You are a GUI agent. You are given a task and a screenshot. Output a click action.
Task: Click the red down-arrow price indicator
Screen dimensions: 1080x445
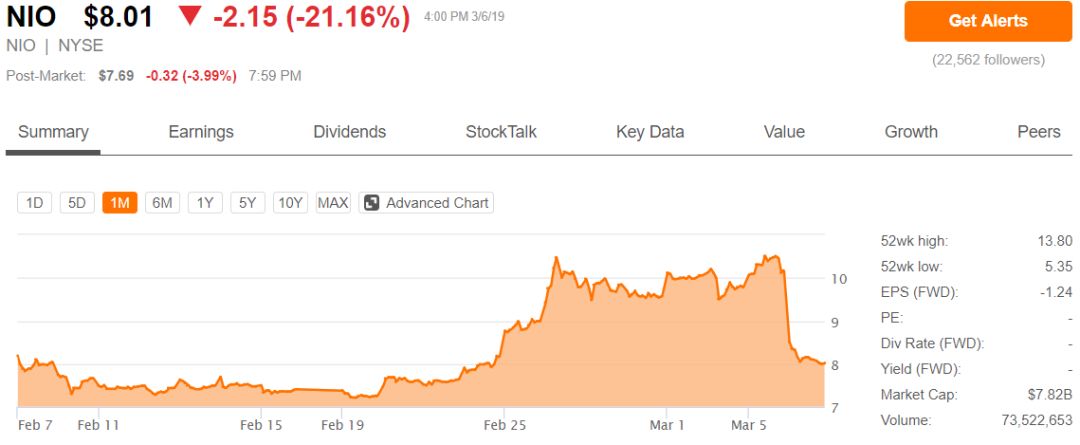point(189,17)
